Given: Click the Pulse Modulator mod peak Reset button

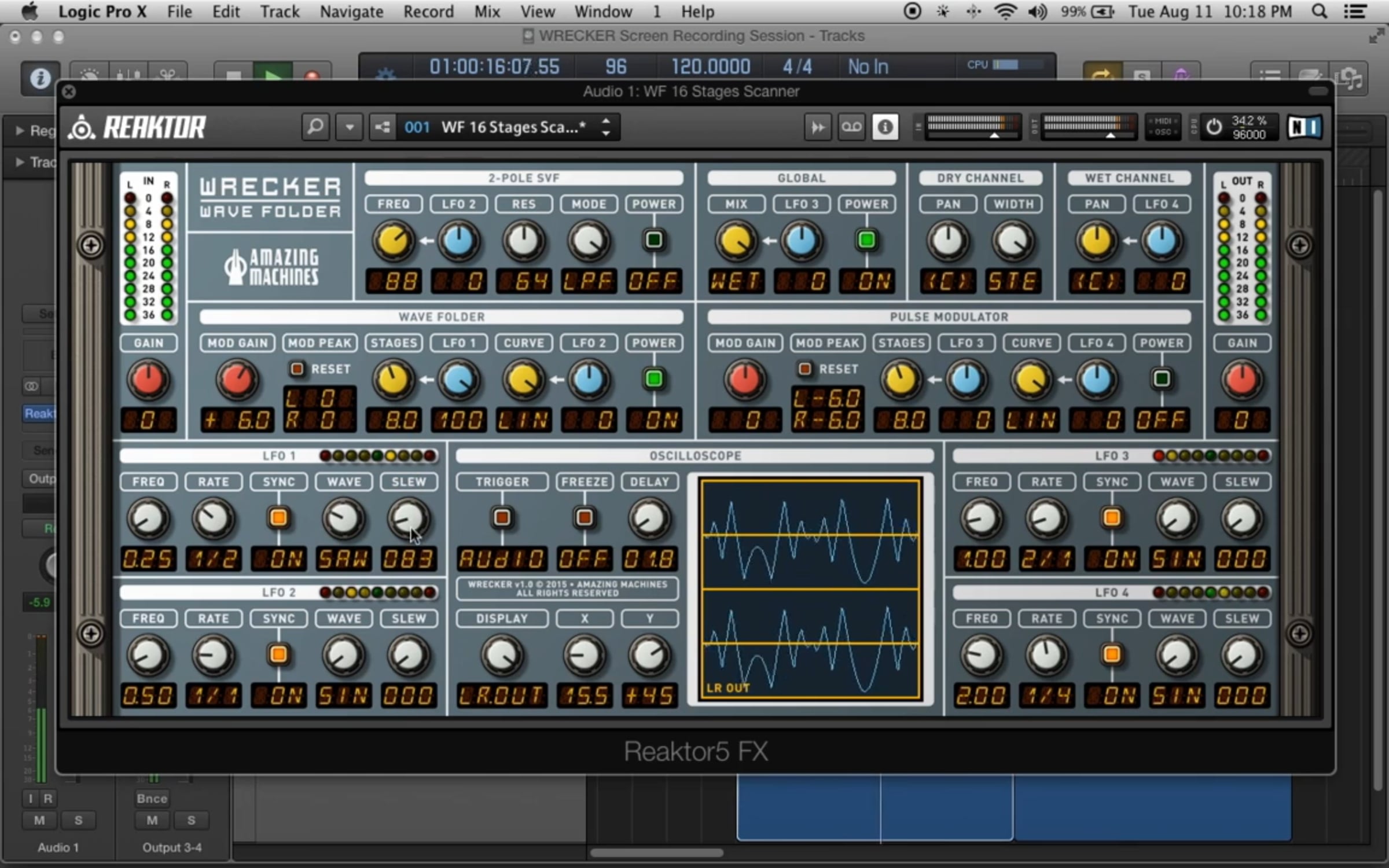Looking at the screenshot, I should [804, 369].
